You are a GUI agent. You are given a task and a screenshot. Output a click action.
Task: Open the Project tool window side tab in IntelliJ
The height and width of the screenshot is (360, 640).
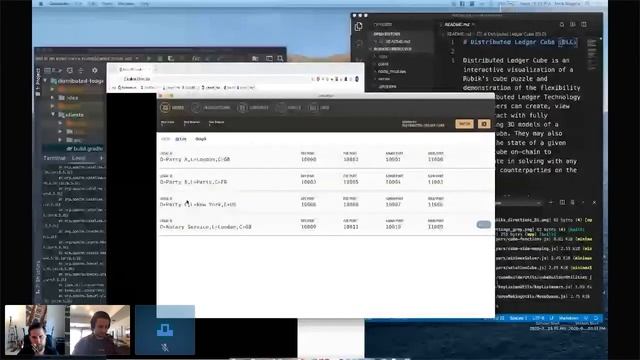(38, 82)
